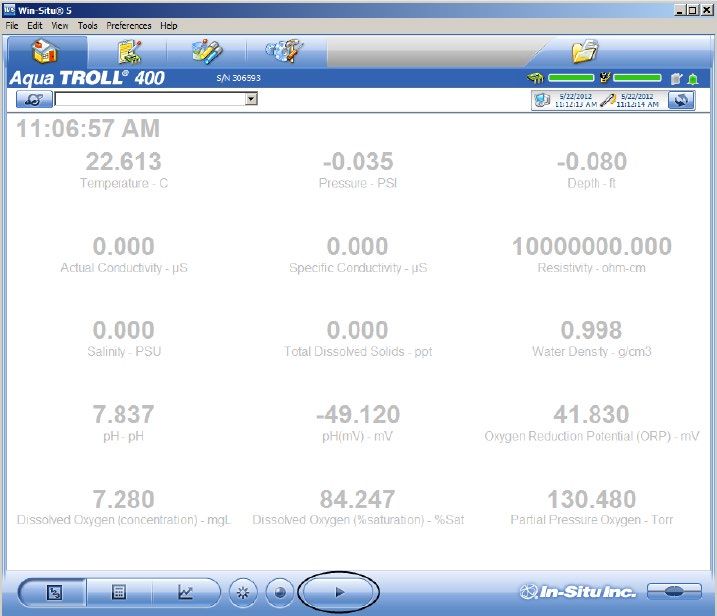The width and height of the screenshot is (717, 616).
Task: Click the Actual Conductivity label
Action: pos(124,268)
